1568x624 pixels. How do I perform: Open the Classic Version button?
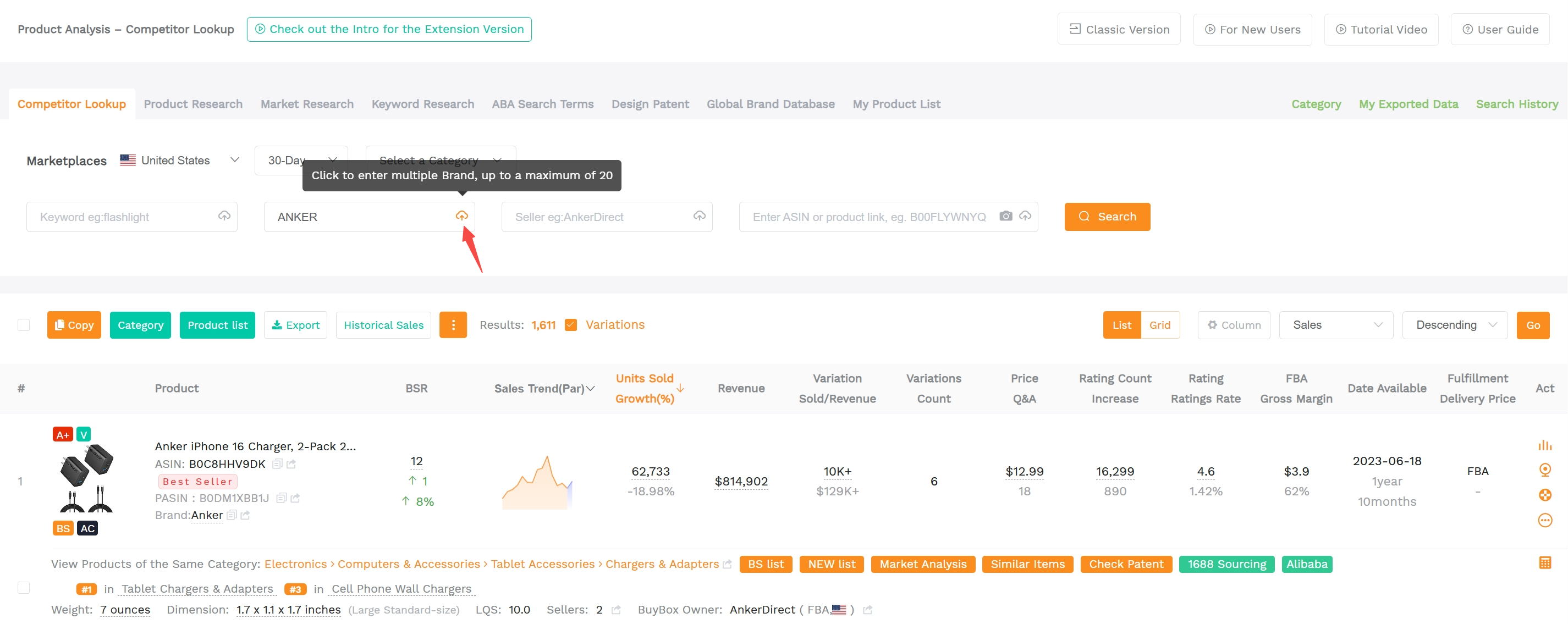pyautogui.click(x=1119, y=29)
